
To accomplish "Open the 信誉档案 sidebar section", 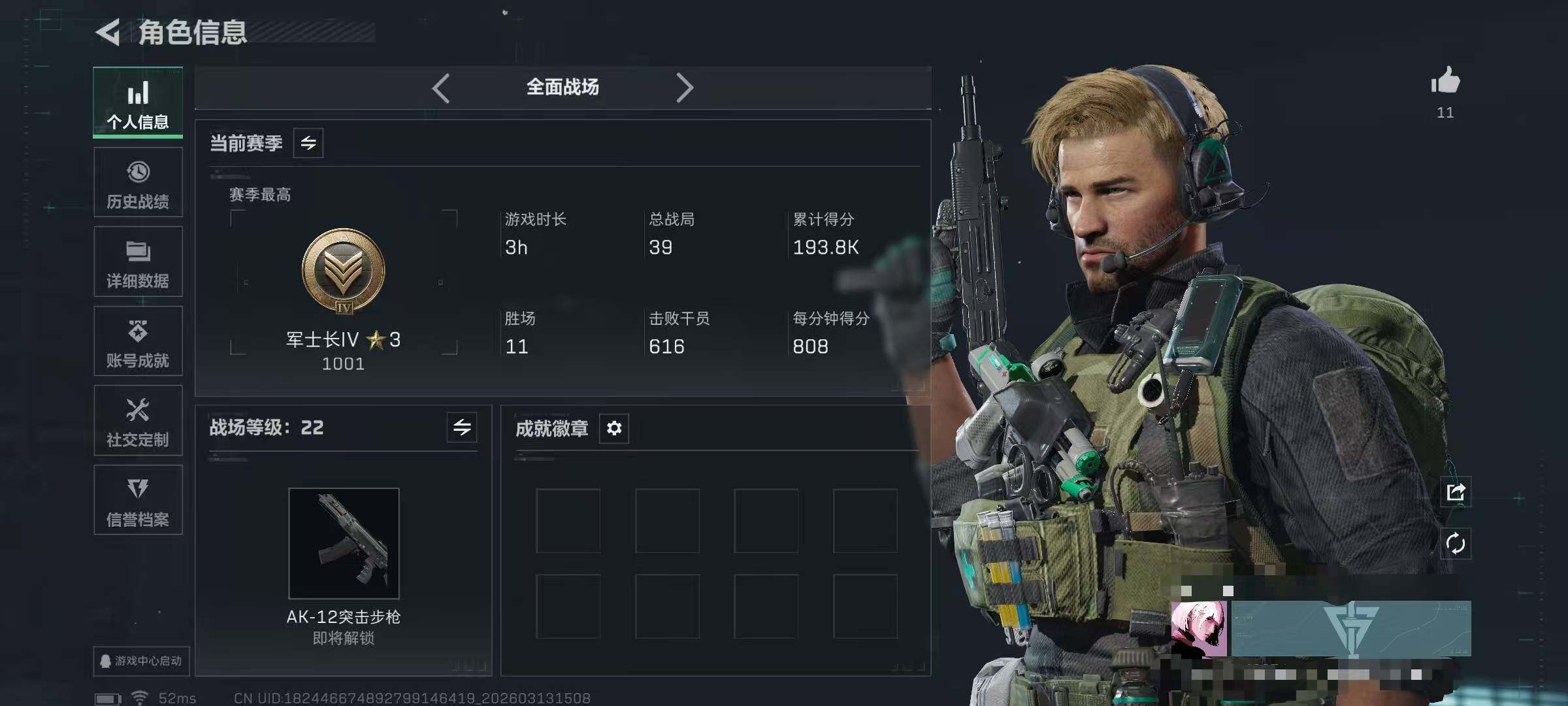I will click(138, 500).
